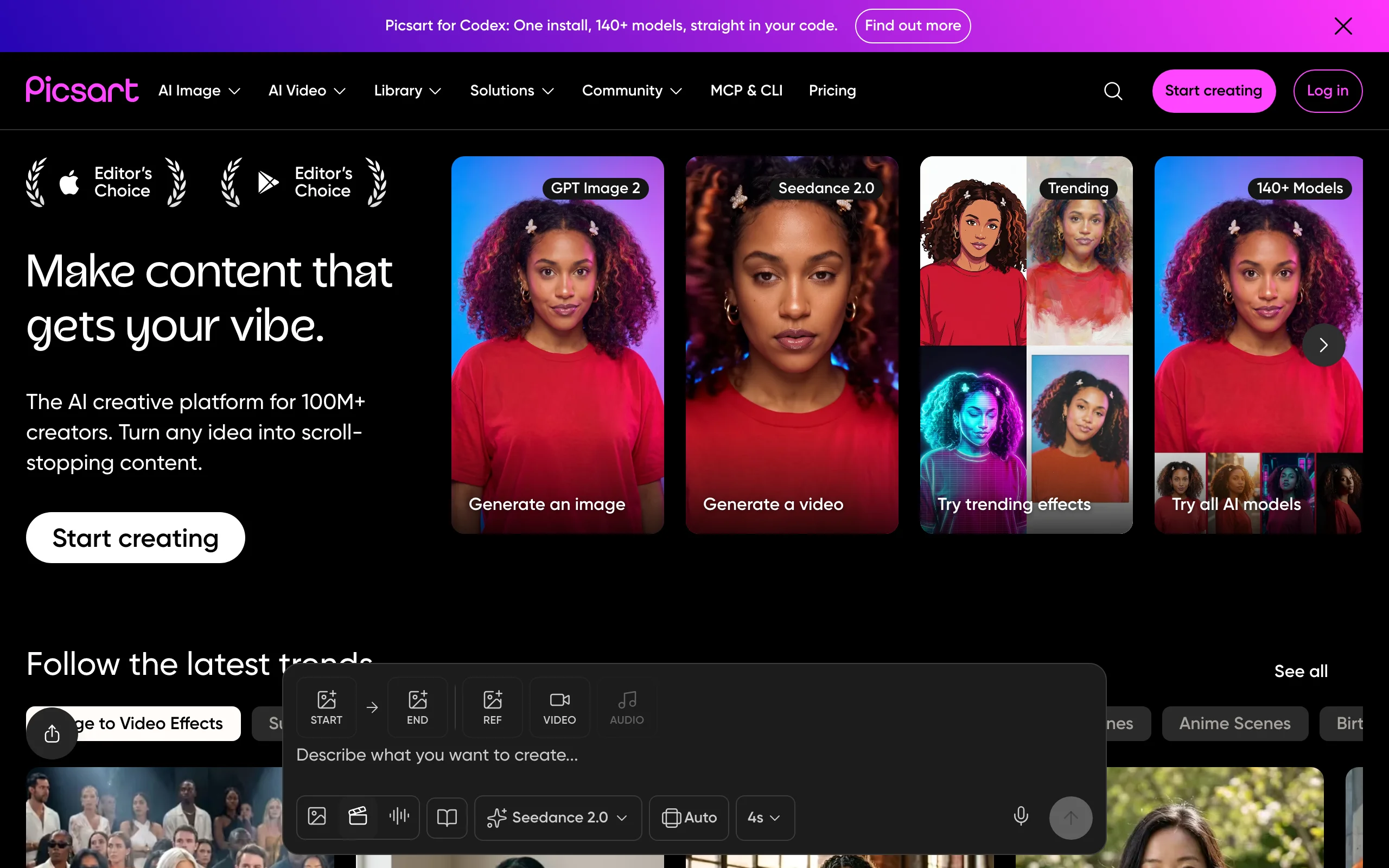Click the GPT Image 2 label
Viewport: 1389px width, 868px height.
595,188
